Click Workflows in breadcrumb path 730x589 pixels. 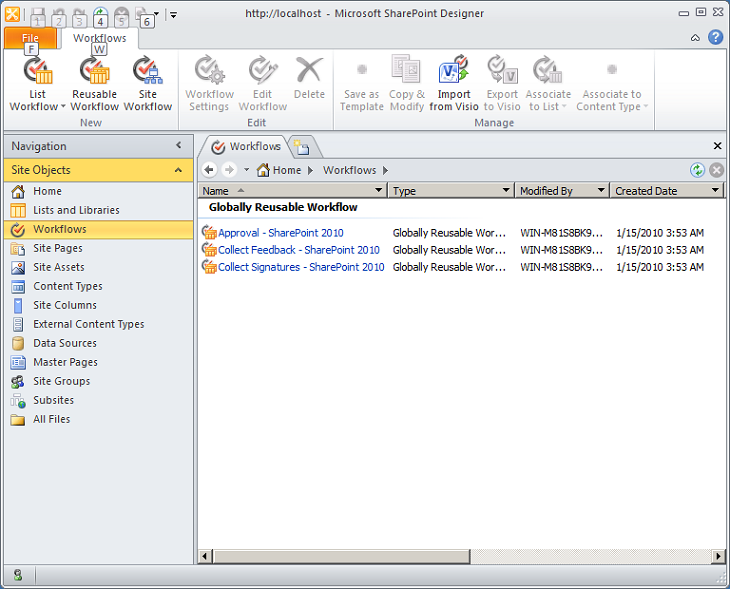click(350, 170)
